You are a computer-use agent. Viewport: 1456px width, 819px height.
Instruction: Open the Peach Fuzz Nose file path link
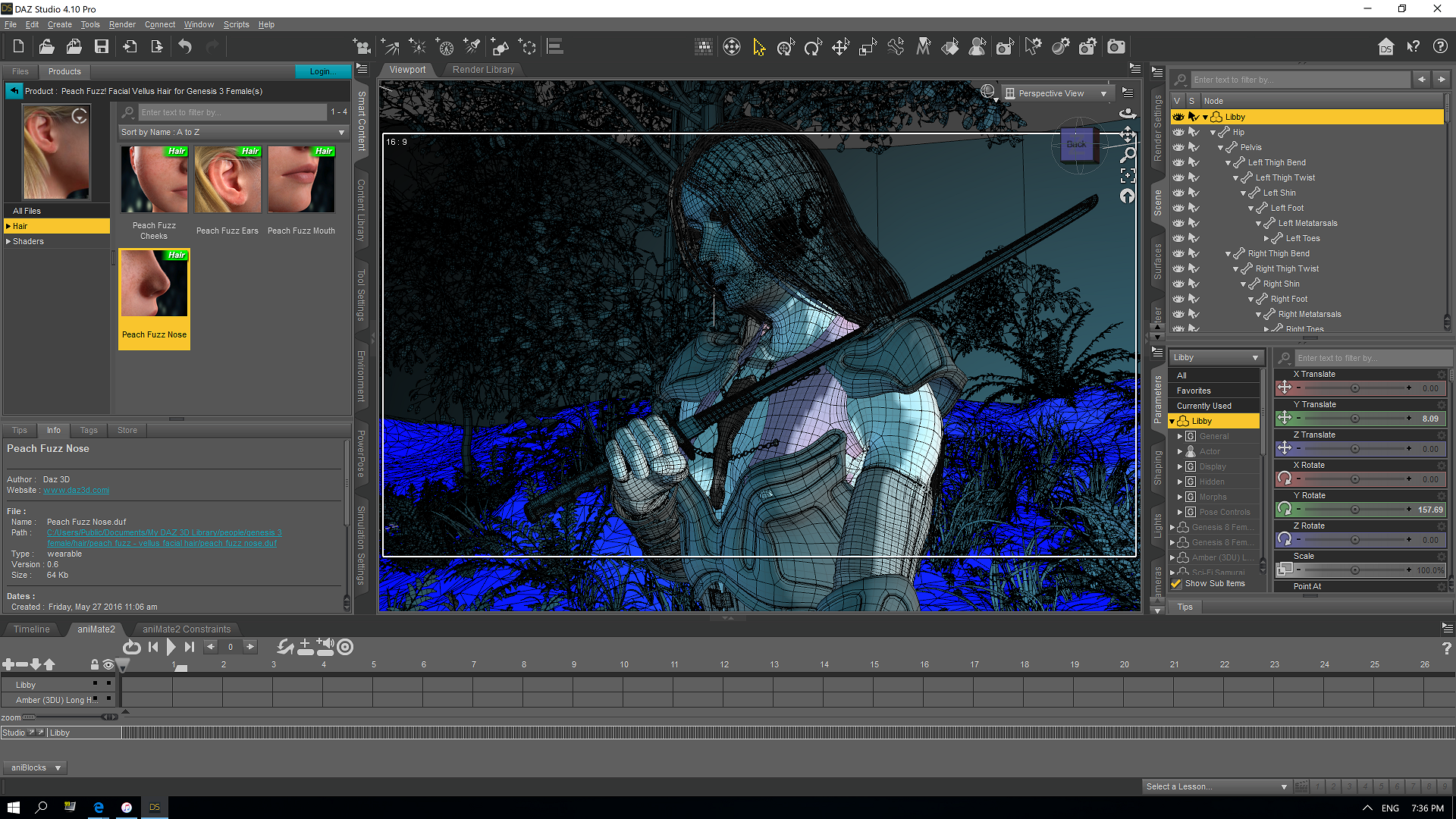tap(164, 538)
